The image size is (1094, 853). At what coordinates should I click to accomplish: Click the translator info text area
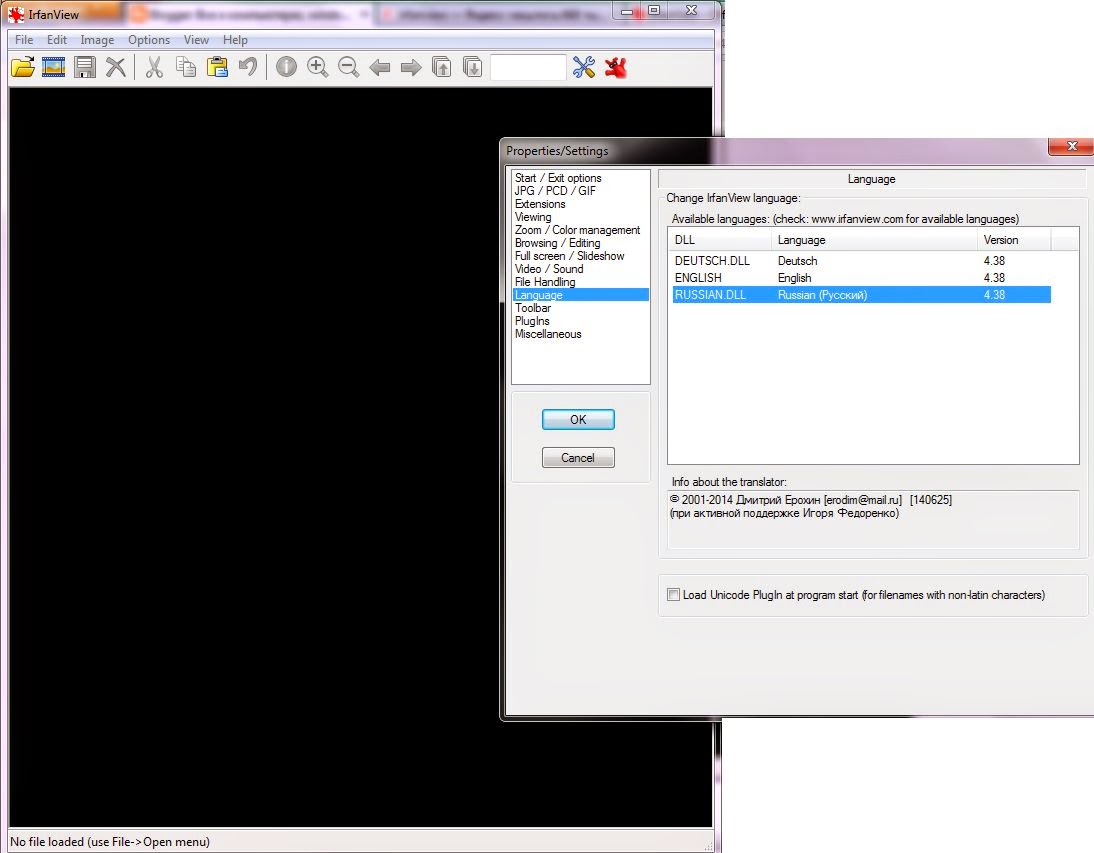click(x=873, y=520)
